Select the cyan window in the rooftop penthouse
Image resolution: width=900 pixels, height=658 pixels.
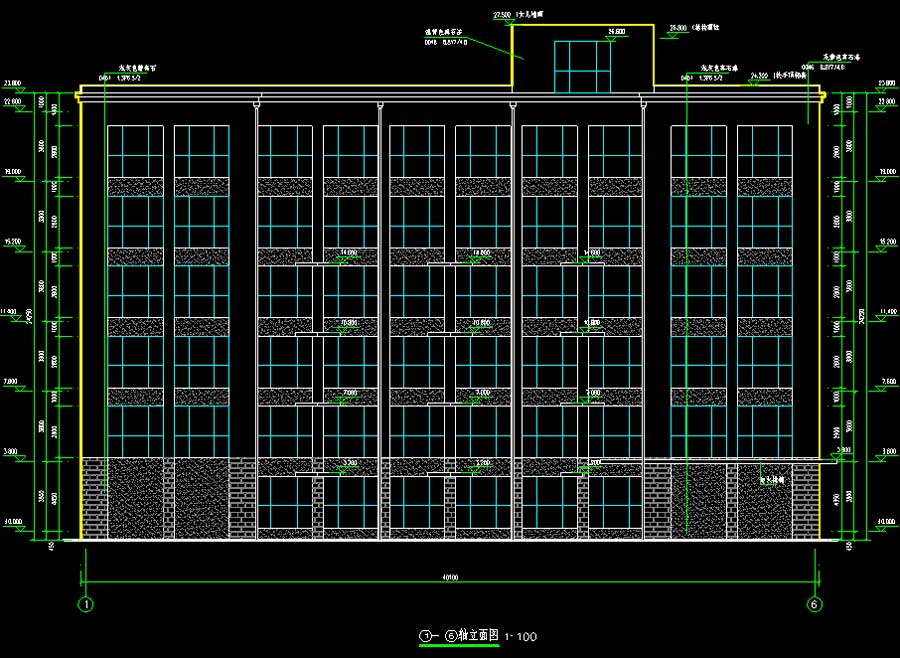582,66
